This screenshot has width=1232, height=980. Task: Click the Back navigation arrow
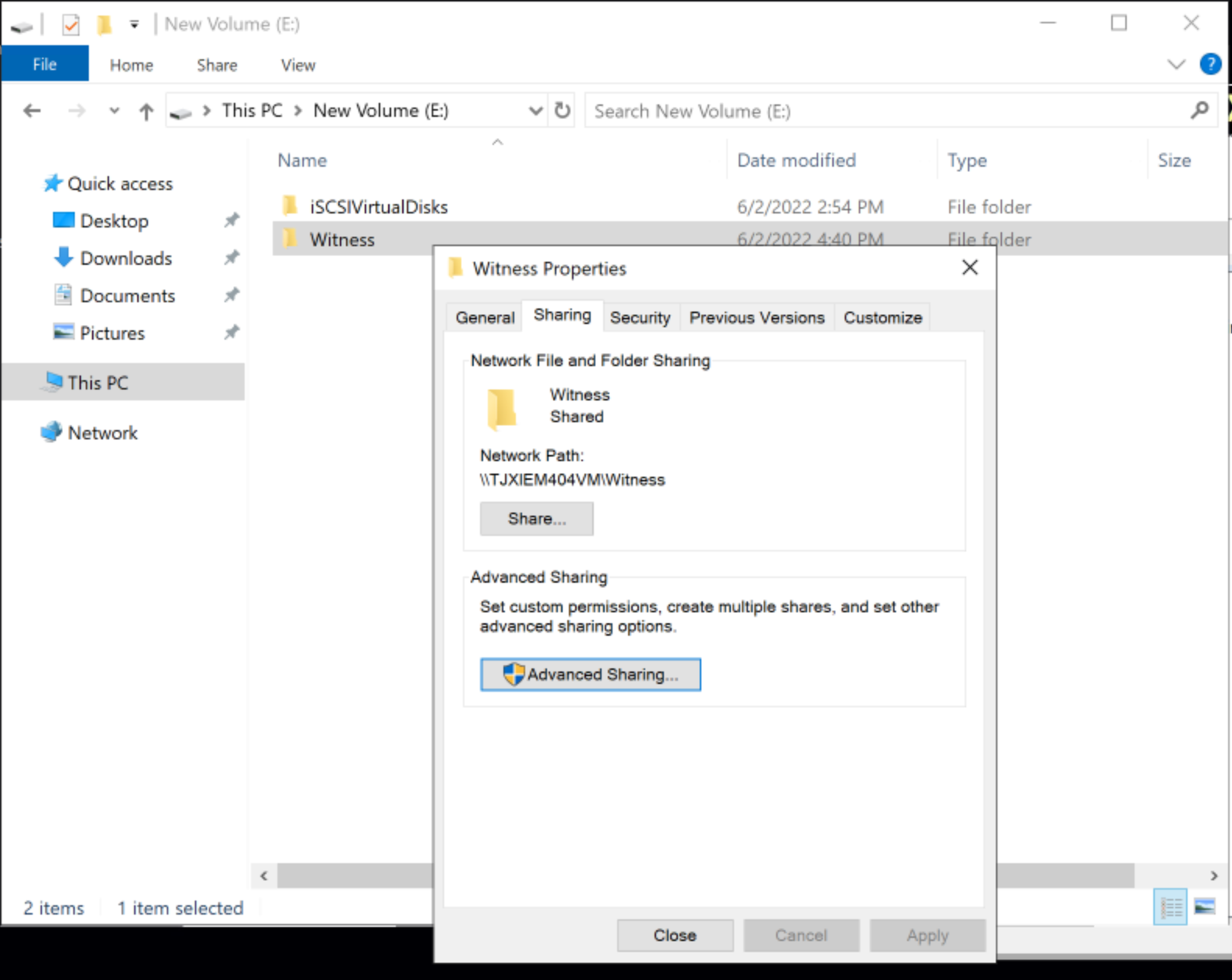[x=32, y=111]
